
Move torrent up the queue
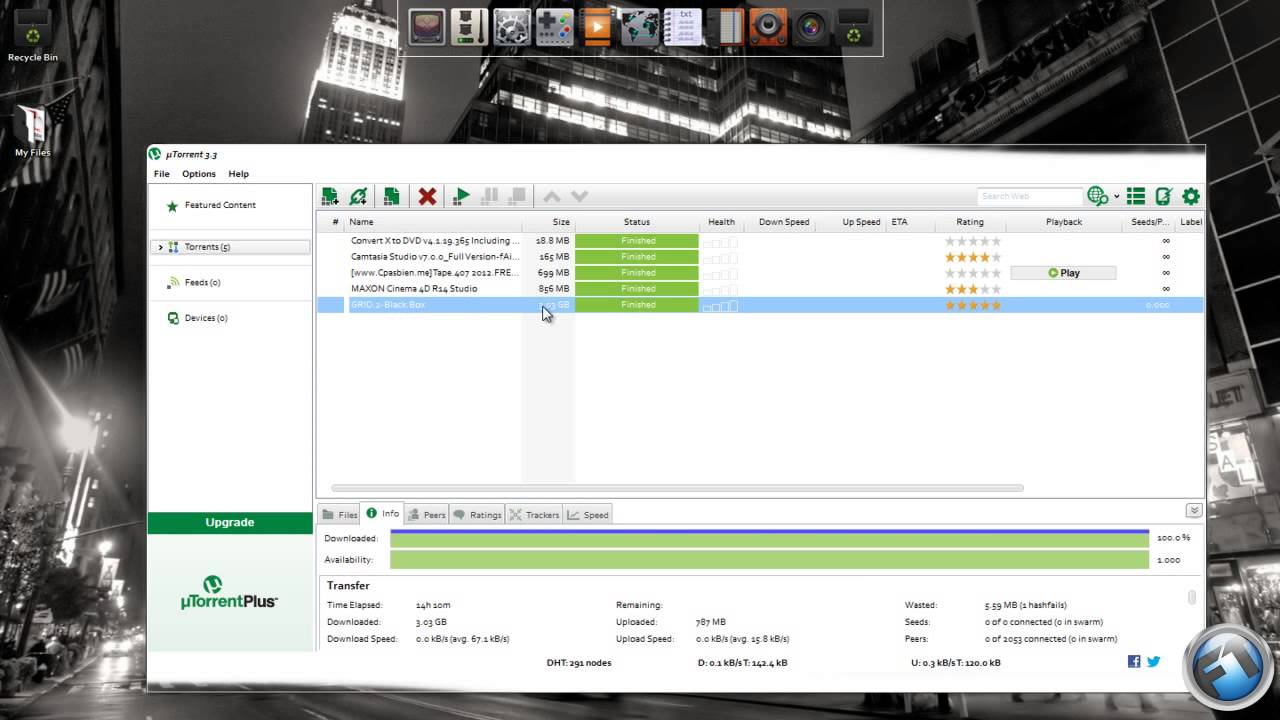(x=551, y=196)
